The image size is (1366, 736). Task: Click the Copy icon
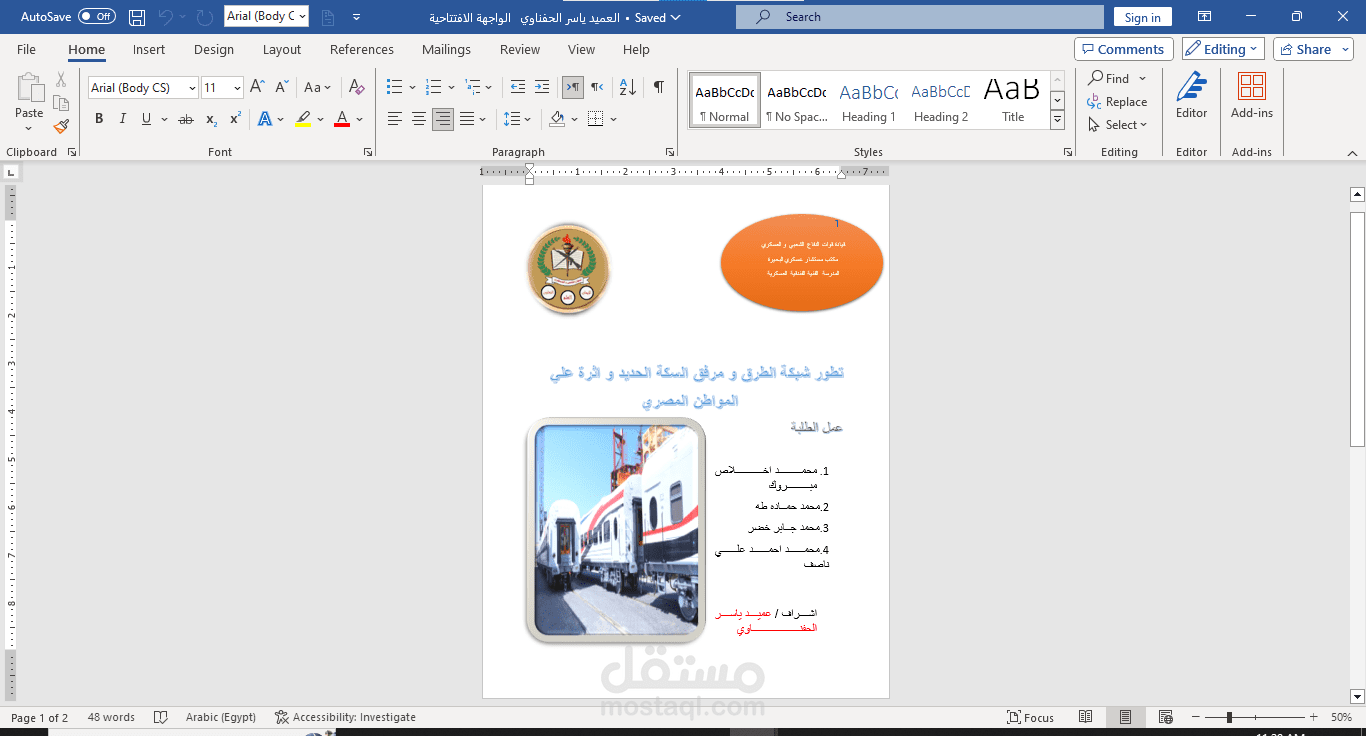[61, 103]
